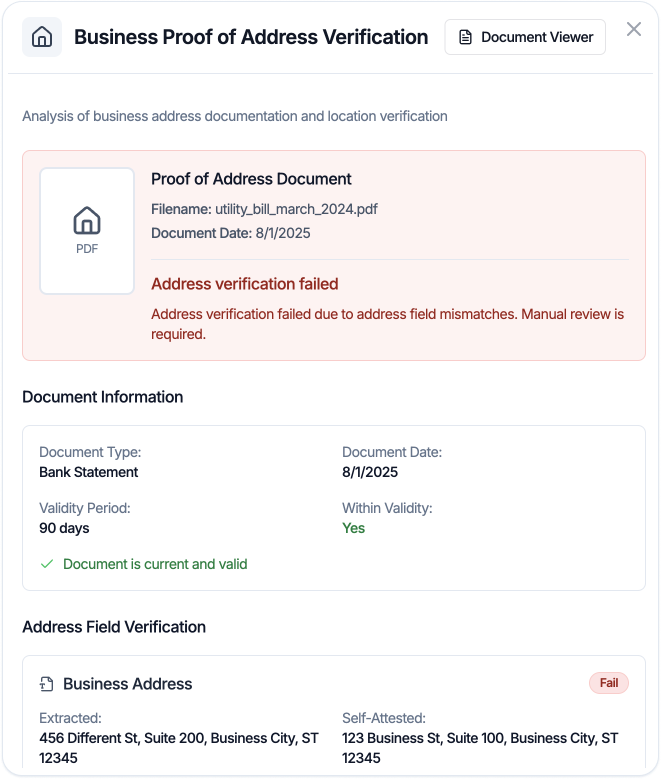The width and height of the screenshot is (661, 779).
Task: Click the file icon beside Business Address
Action: 46,684
